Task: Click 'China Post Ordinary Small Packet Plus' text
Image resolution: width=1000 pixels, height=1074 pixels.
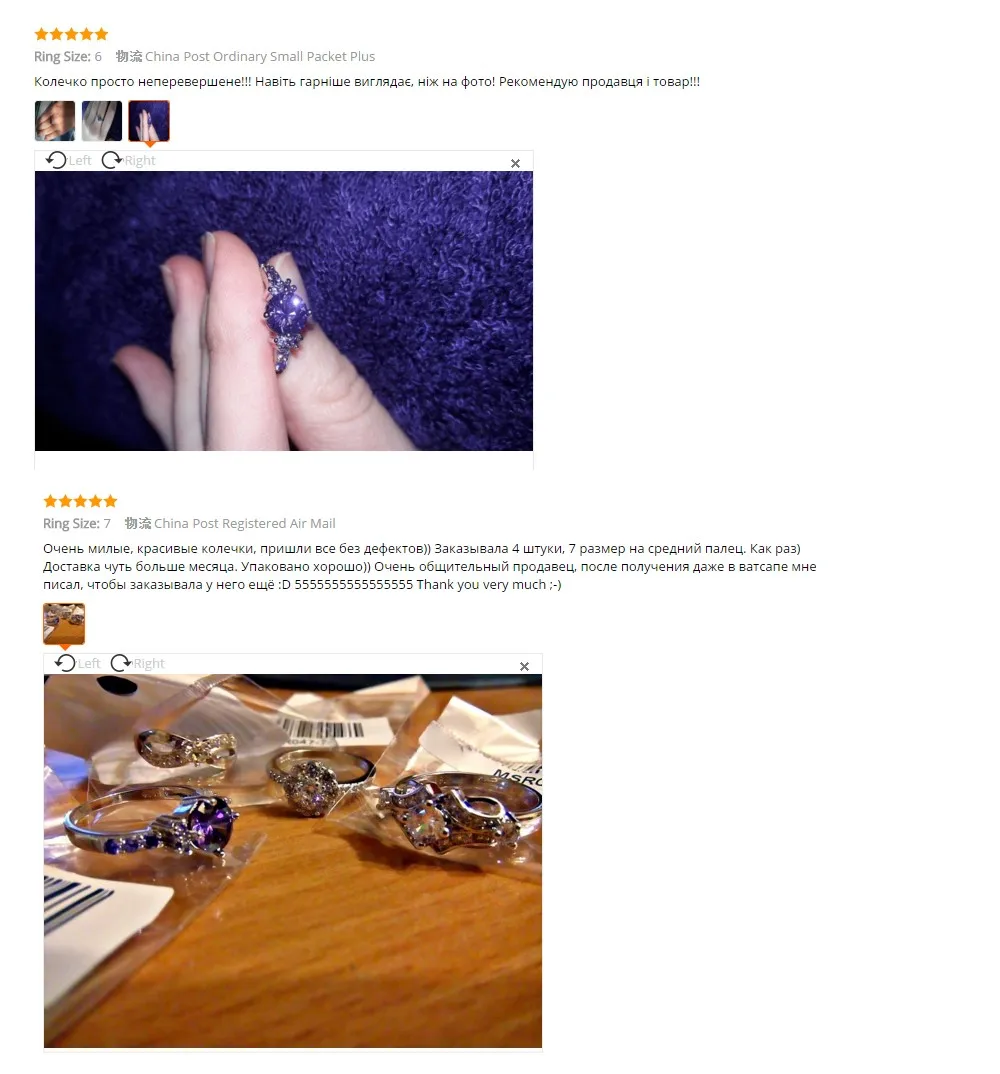Action: pos(260,57)
